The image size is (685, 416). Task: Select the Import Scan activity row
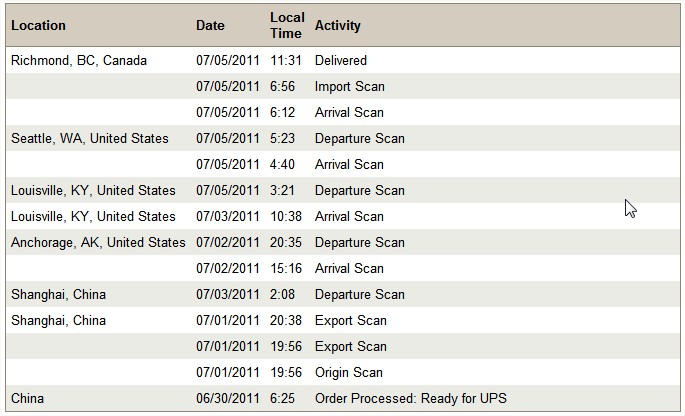pos(343,86)
